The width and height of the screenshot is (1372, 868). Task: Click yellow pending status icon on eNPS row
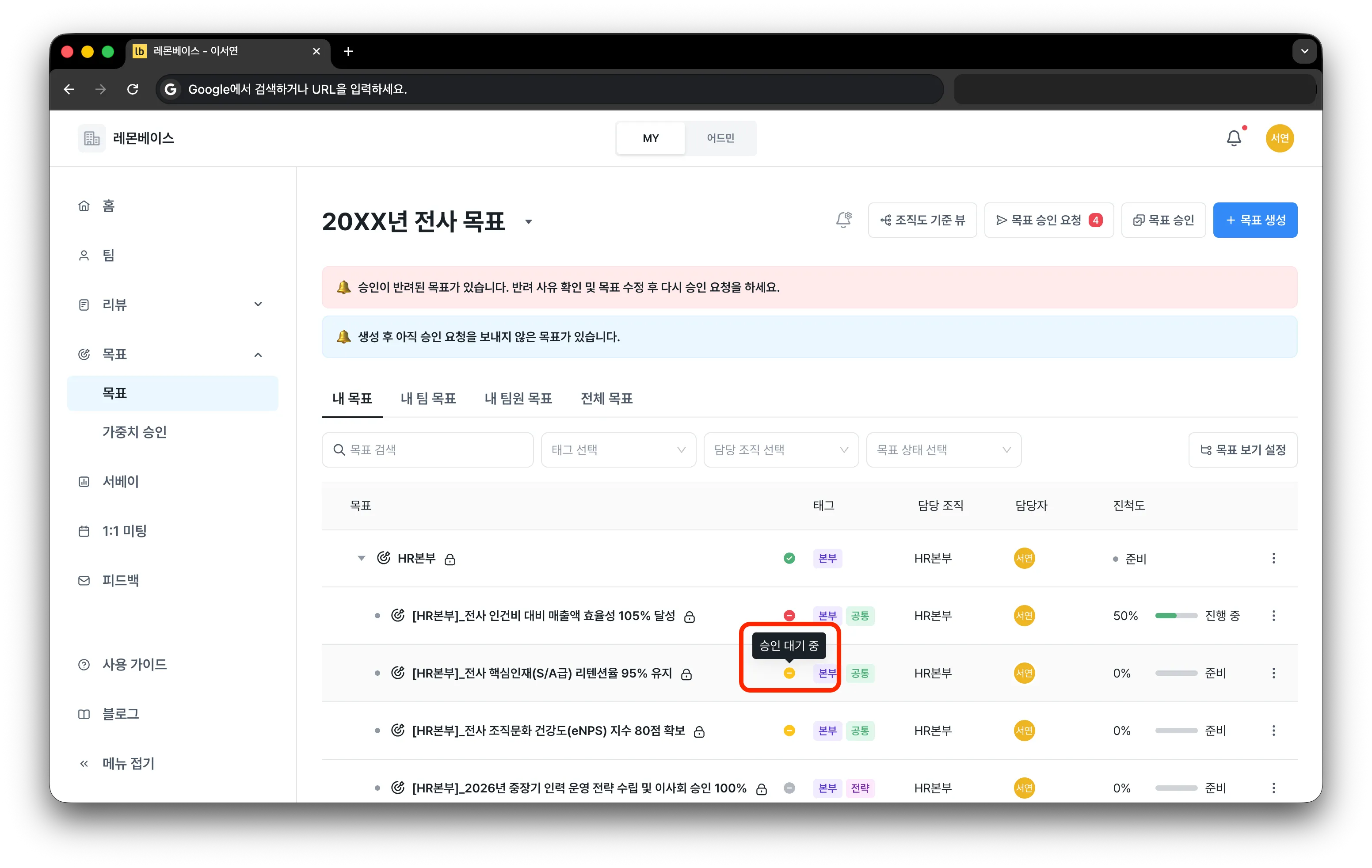pyautogui.click(x=789, y=731)
